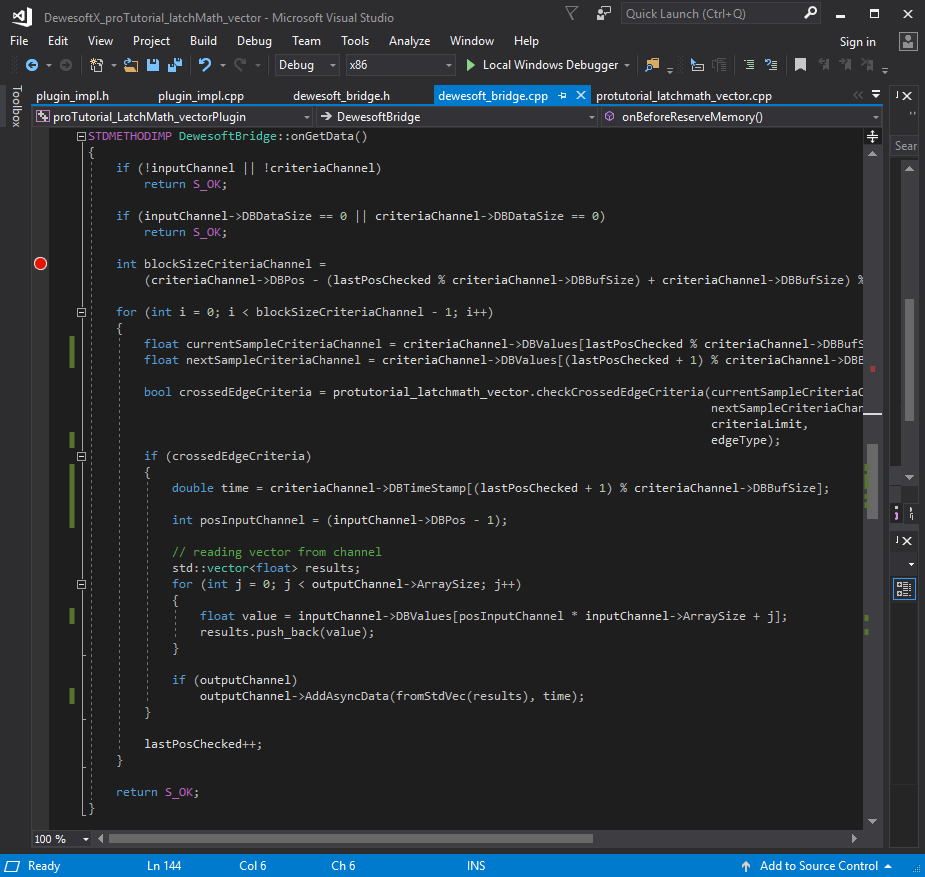Click the split editor window handle
This screenshot has height=877, width=925.
[872, 137]
